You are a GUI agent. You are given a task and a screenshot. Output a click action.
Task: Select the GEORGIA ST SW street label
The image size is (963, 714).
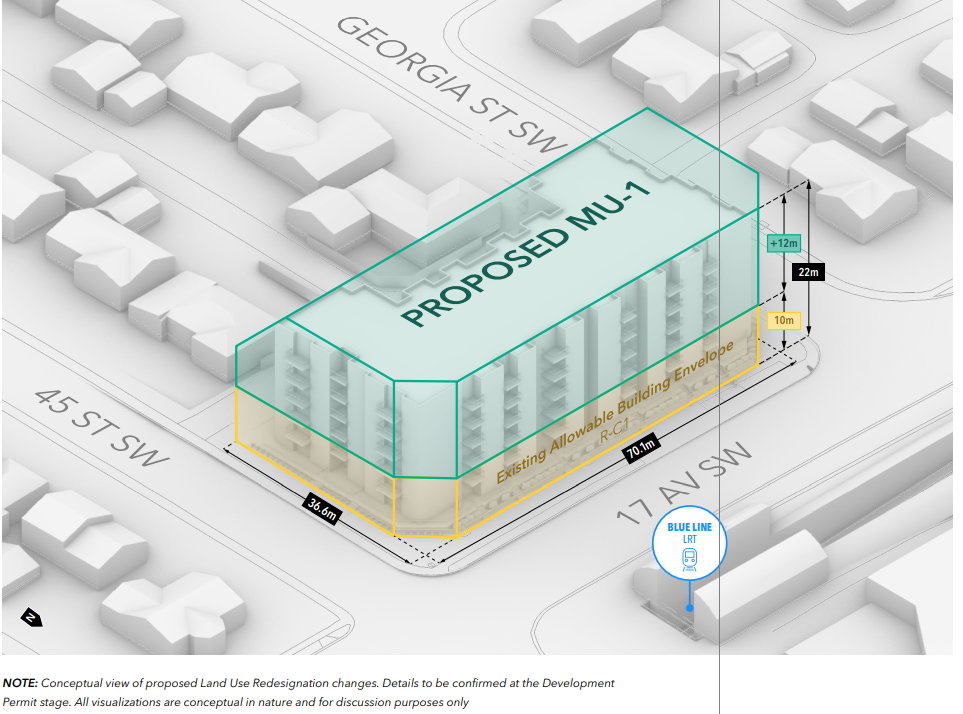[451, 82]
